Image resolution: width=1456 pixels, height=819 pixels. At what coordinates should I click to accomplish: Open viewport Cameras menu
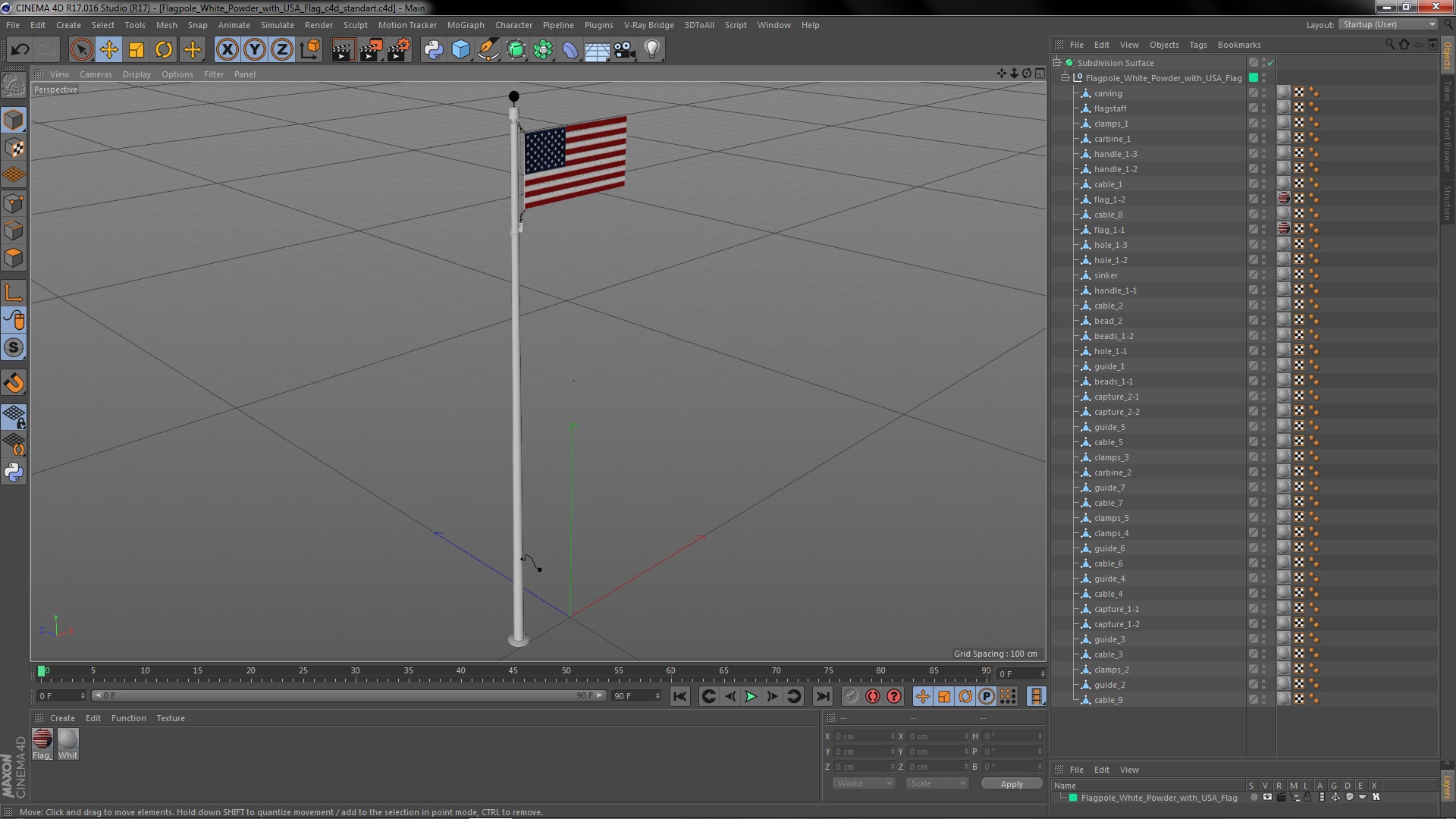point(96,74)
